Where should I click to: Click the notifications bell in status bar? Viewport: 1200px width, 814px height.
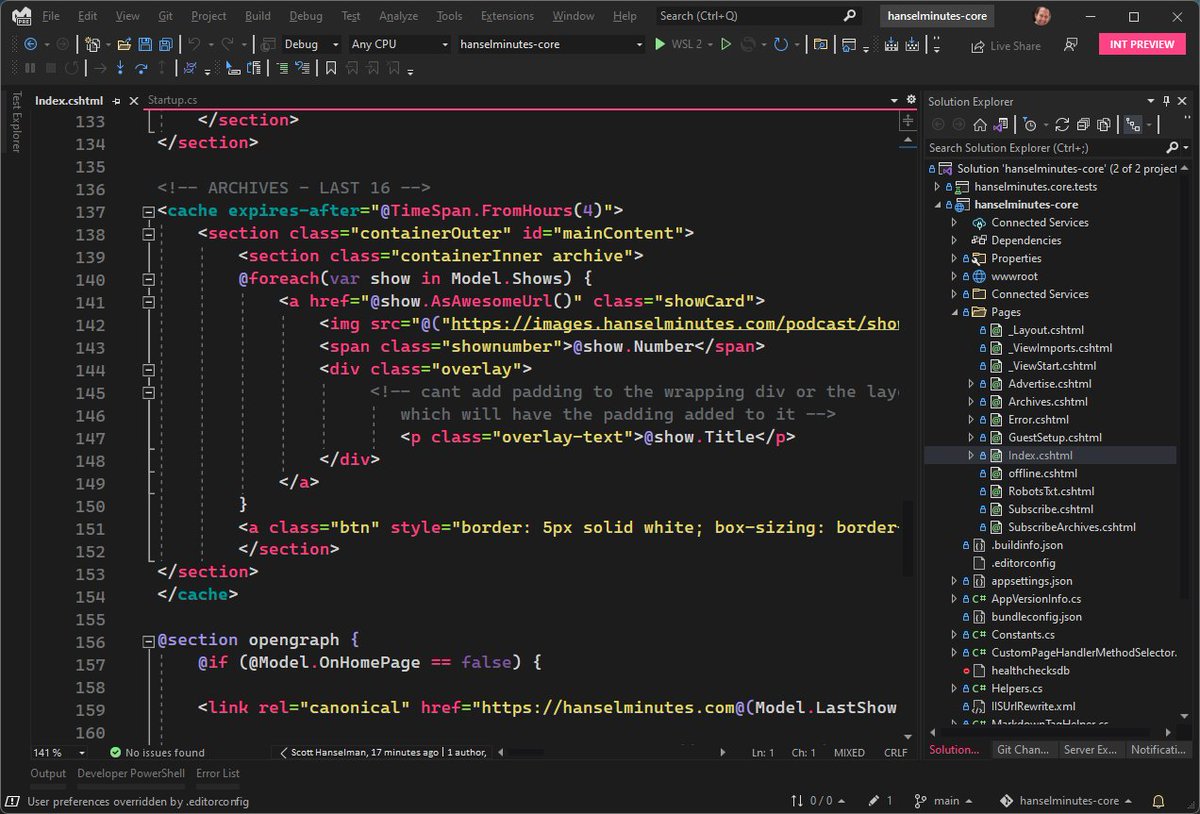pos(1158,801)
